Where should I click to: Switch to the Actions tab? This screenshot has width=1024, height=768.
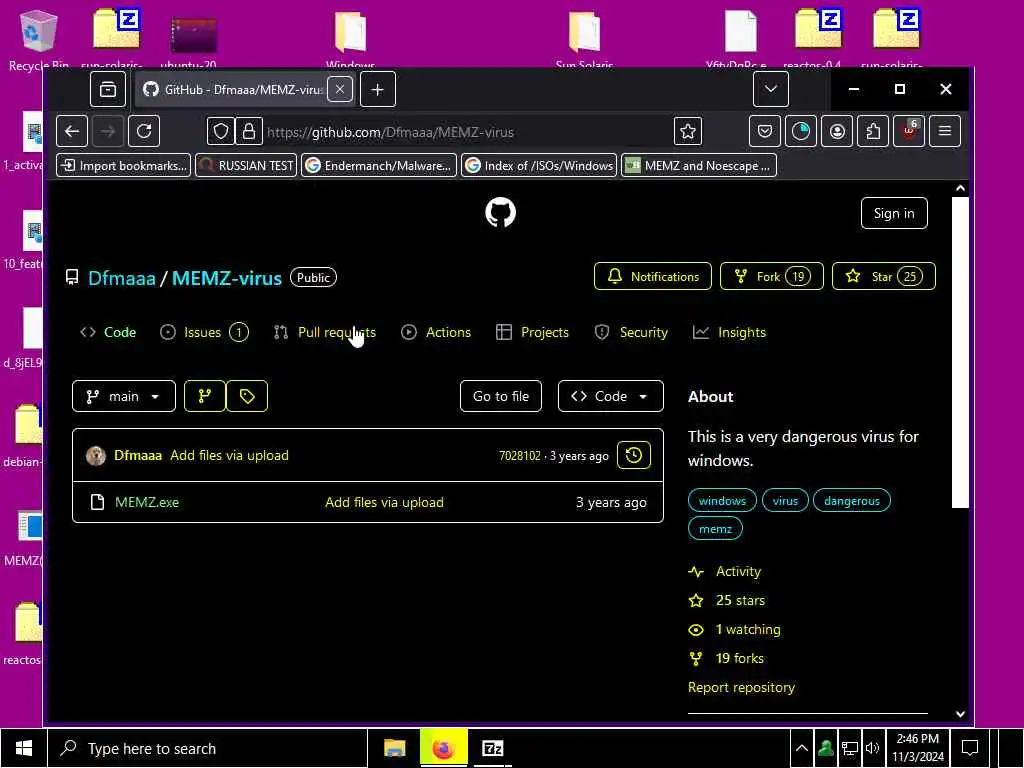(x=436, y=332)
